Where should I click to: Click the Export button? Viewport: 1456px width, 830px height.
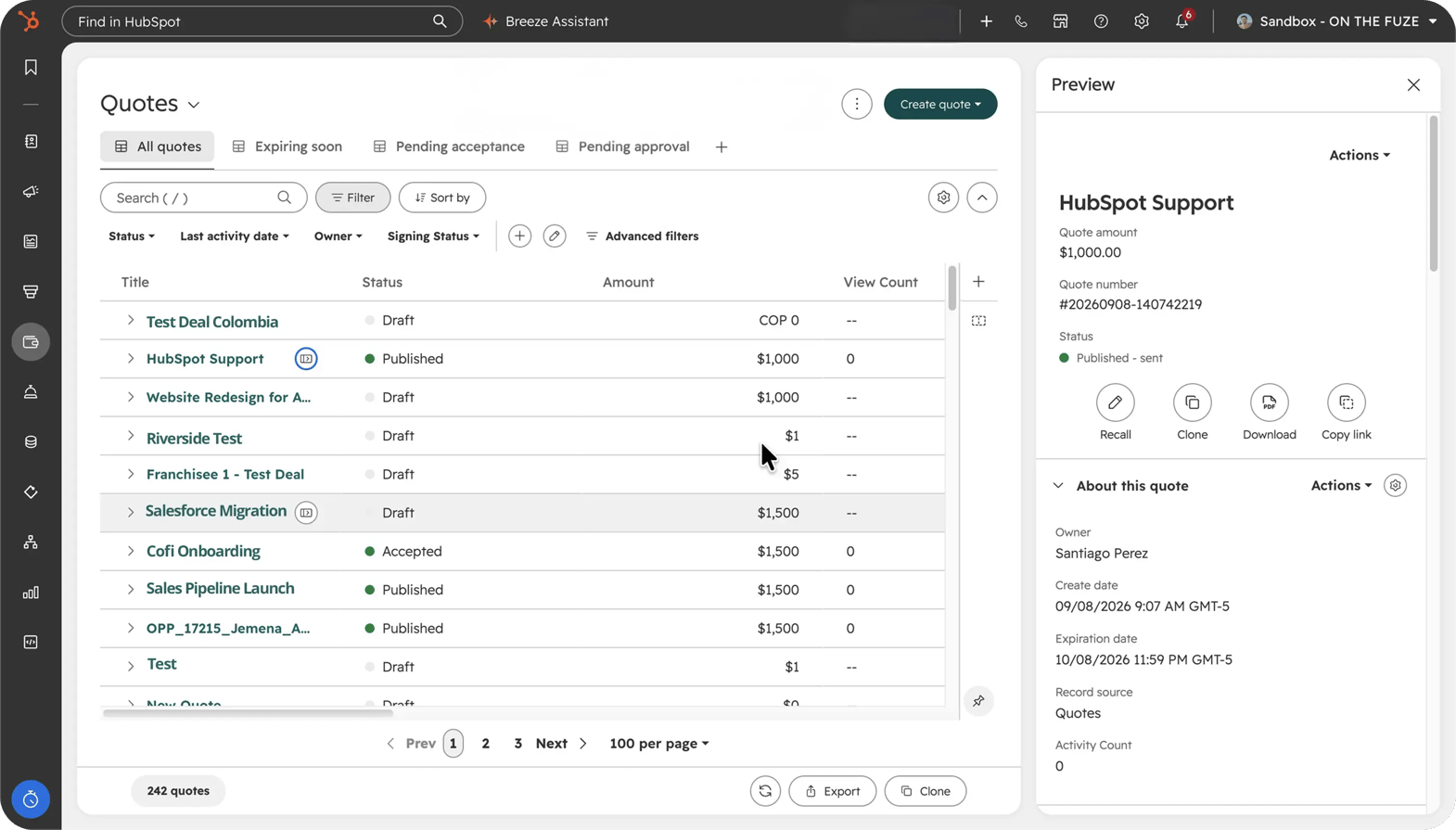833,791
